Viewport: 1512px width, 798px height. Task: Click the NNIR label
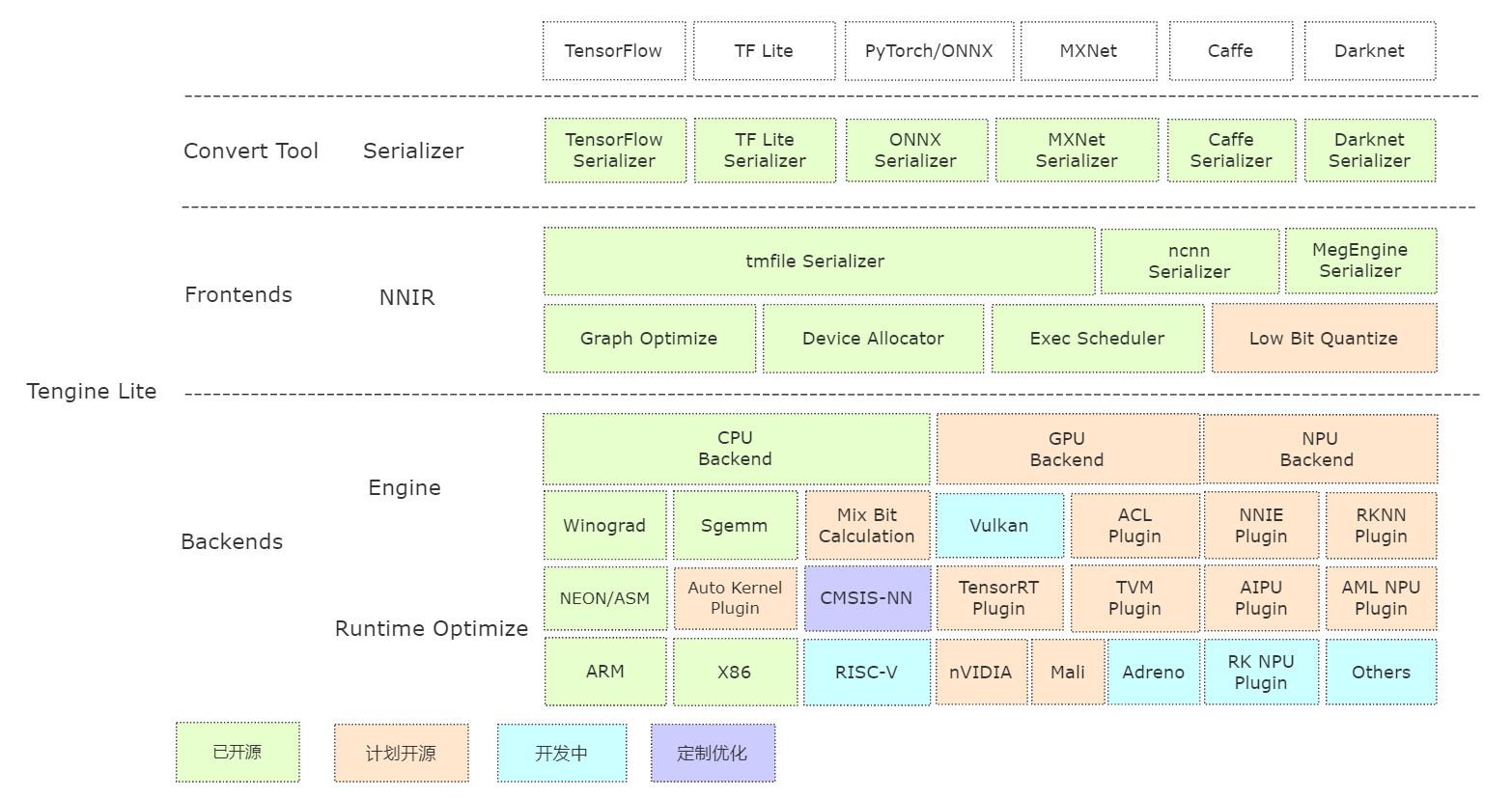pyautogui.click(x=407, y=297)
